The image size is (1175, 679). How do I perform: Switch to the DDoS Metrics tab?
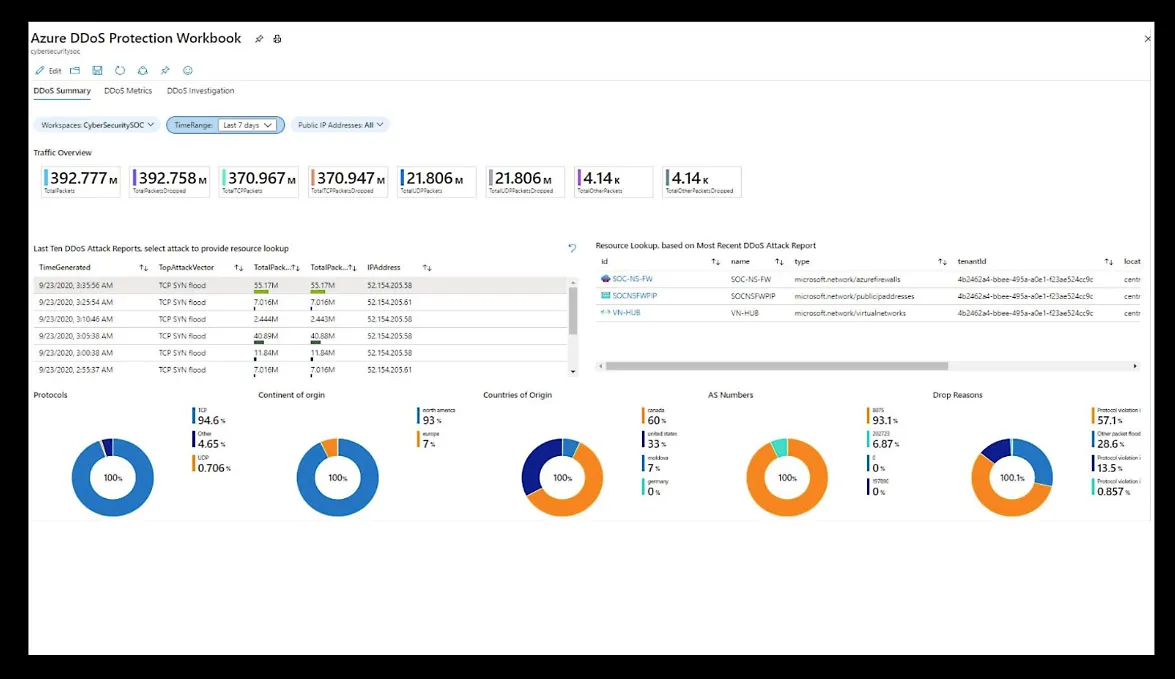tap(128, 91)
